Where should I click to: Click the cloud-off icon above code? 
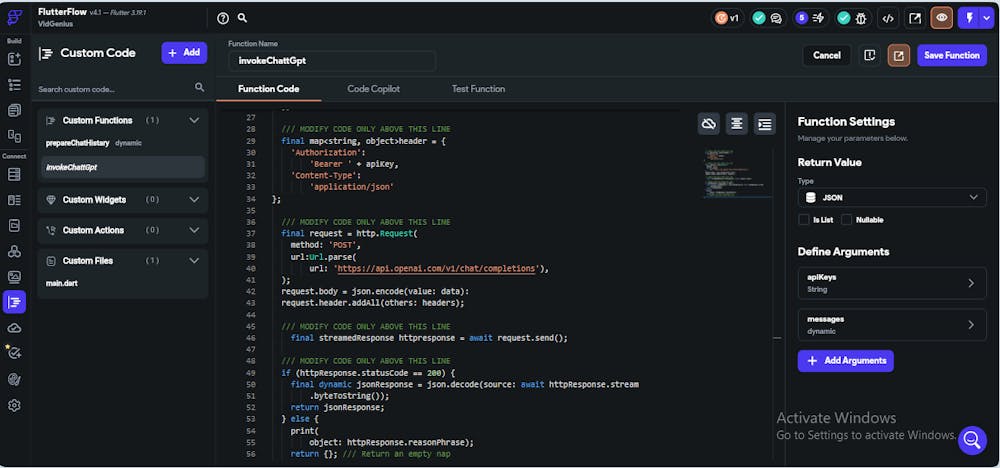tap(709, 124)
